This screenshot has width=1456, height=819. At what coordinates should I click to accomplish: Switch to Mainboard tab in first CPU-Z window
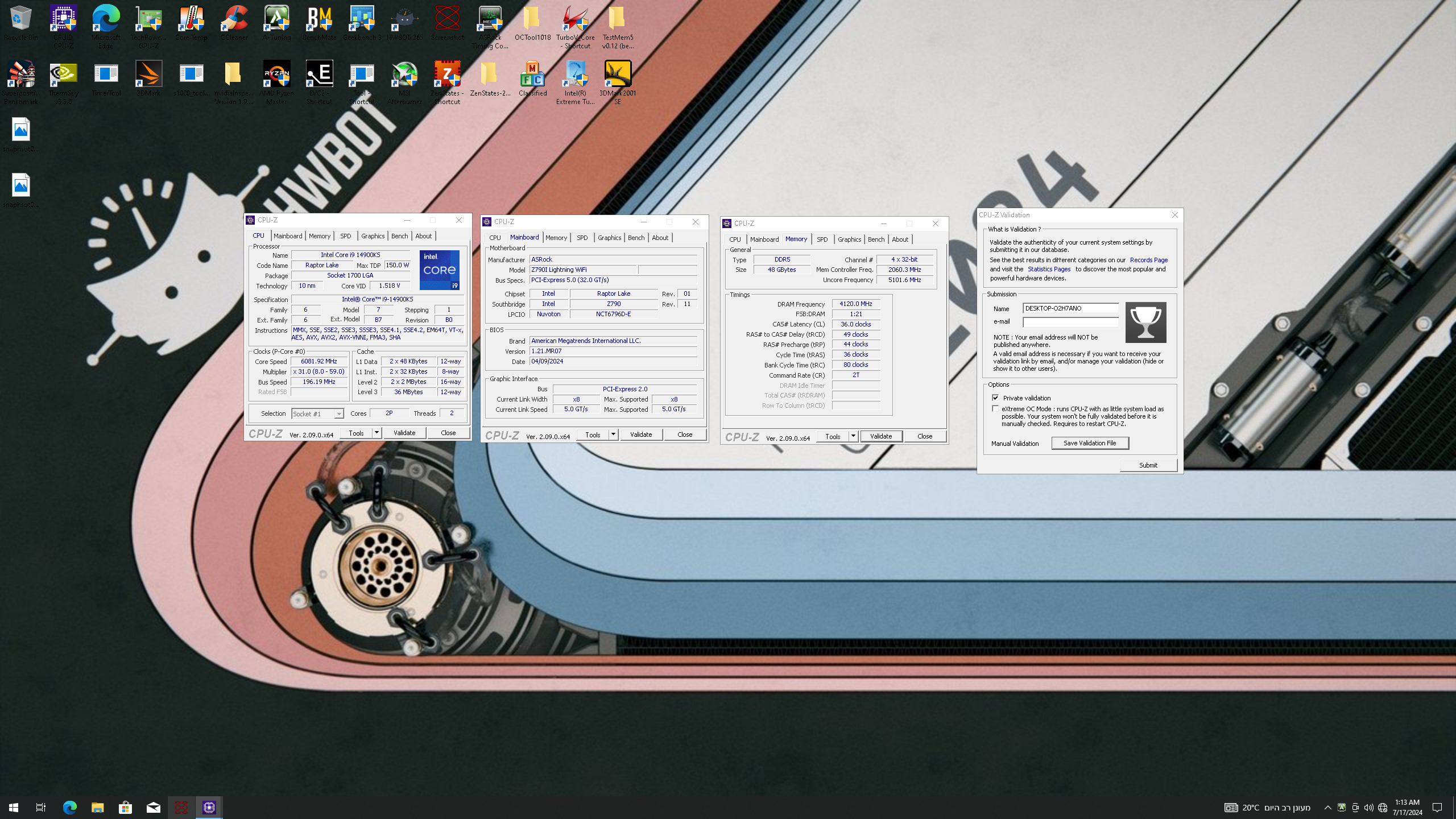288,236
